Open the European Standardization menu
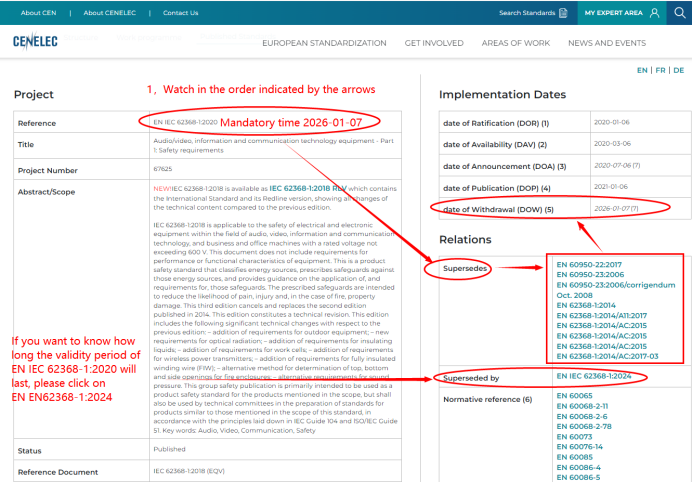The width and height of the screenshot is (693, 482). pyautogui.click(x=324, y=43)
